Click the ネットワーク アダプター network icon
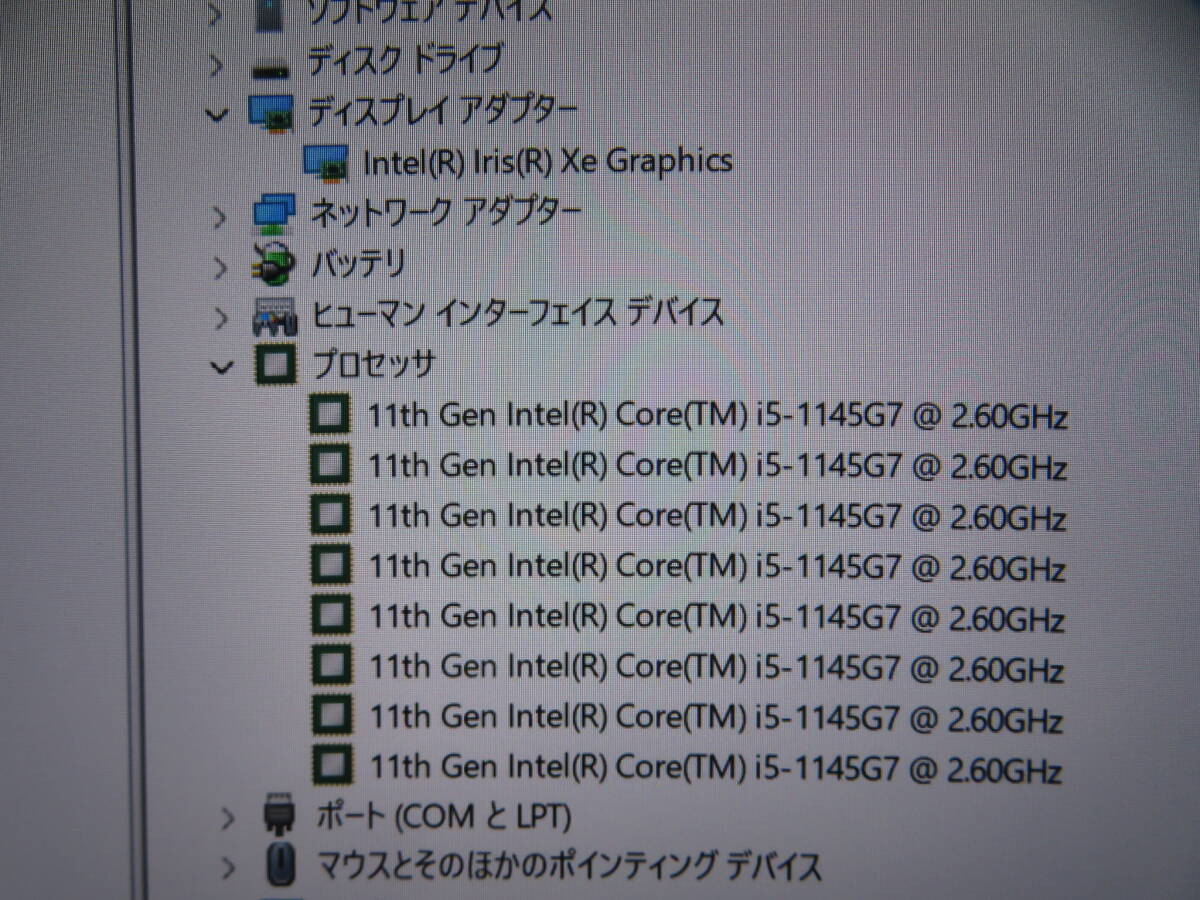The height and width of the screenshot is (900, 1200). pos(273,213)
